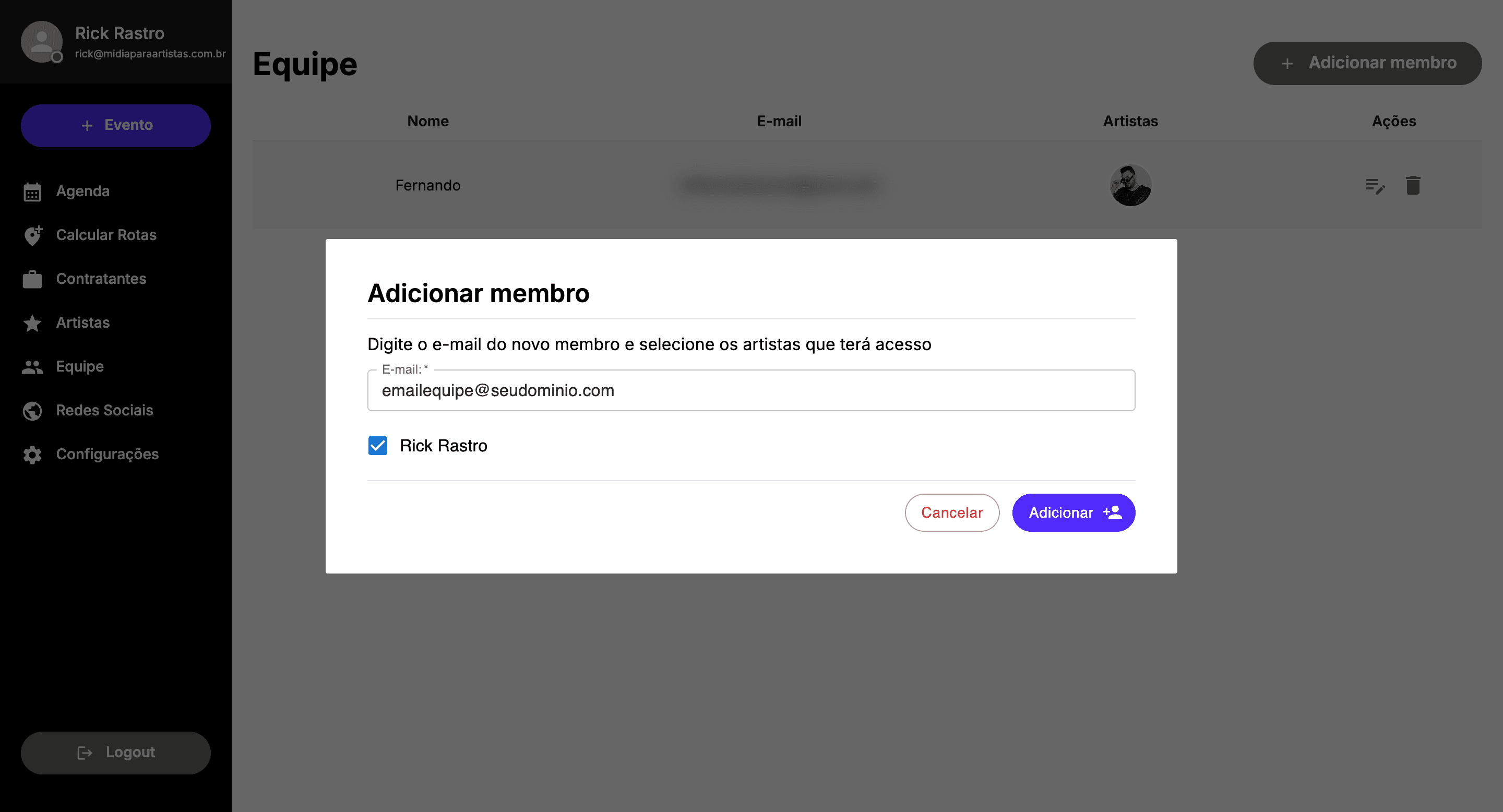1503x812 pixels.
Task: Open Fernando's artist avatar thumbnail
Action: click(x=1130, y=185)
